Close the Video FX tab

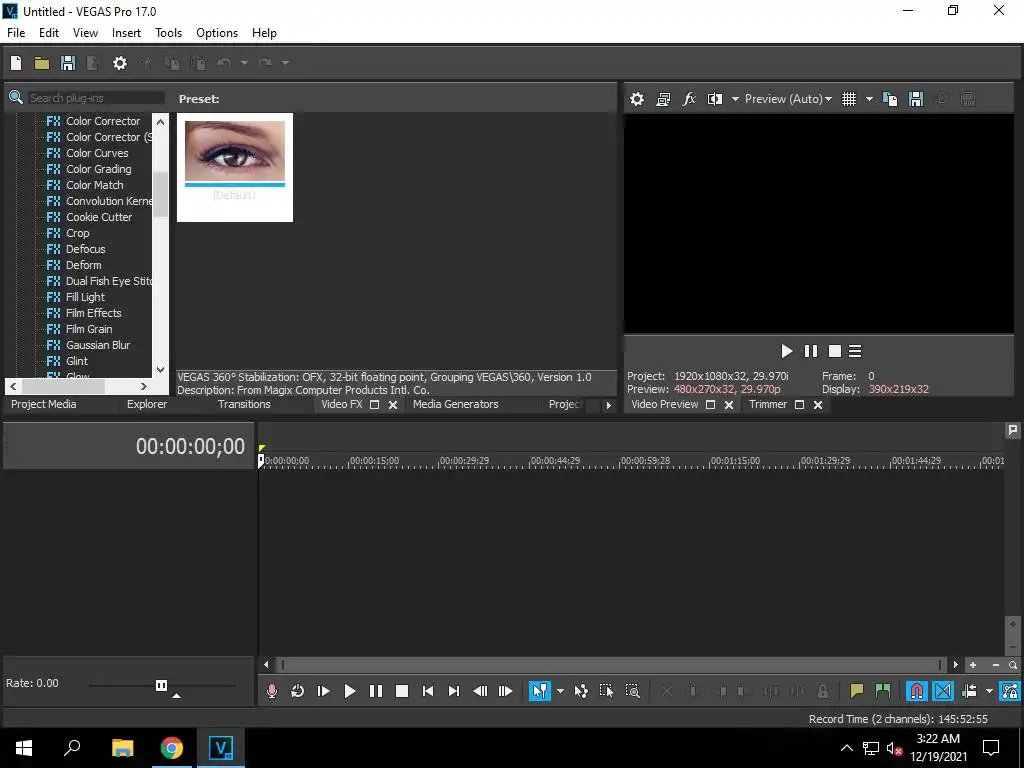[393, 405]
